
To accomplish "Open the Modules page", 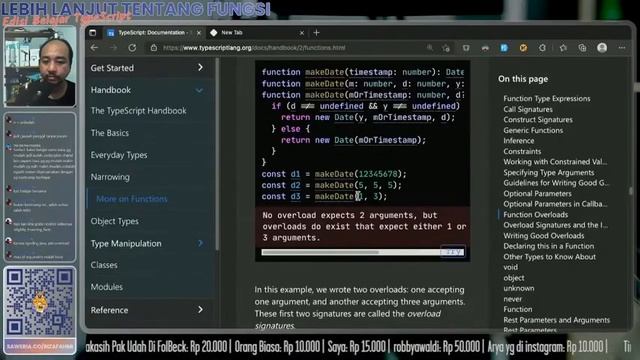I will [107, 287].
